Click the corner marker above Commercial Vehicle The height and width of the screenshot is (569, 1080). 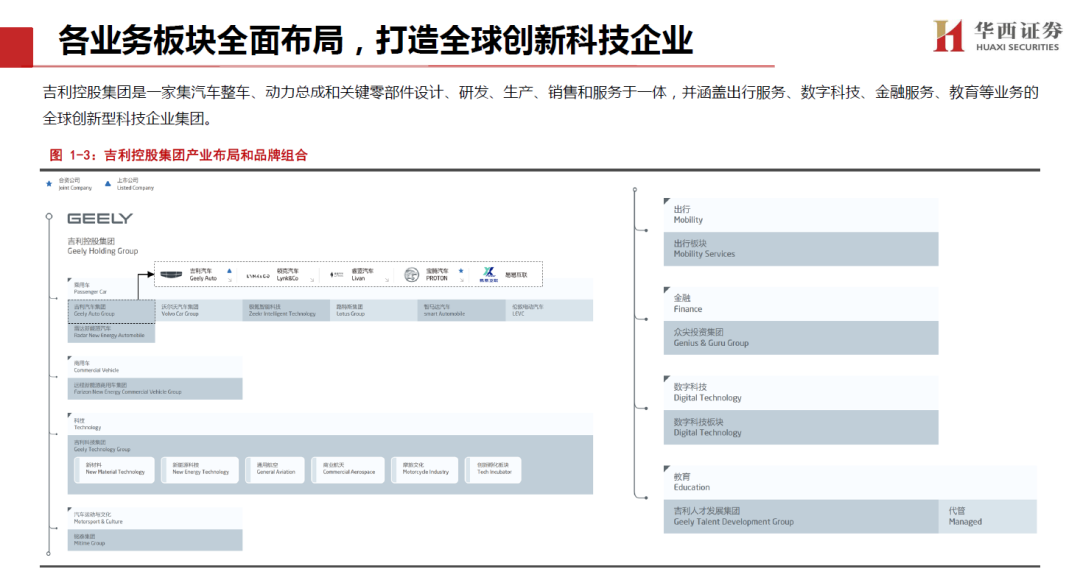tap(70, 359)
